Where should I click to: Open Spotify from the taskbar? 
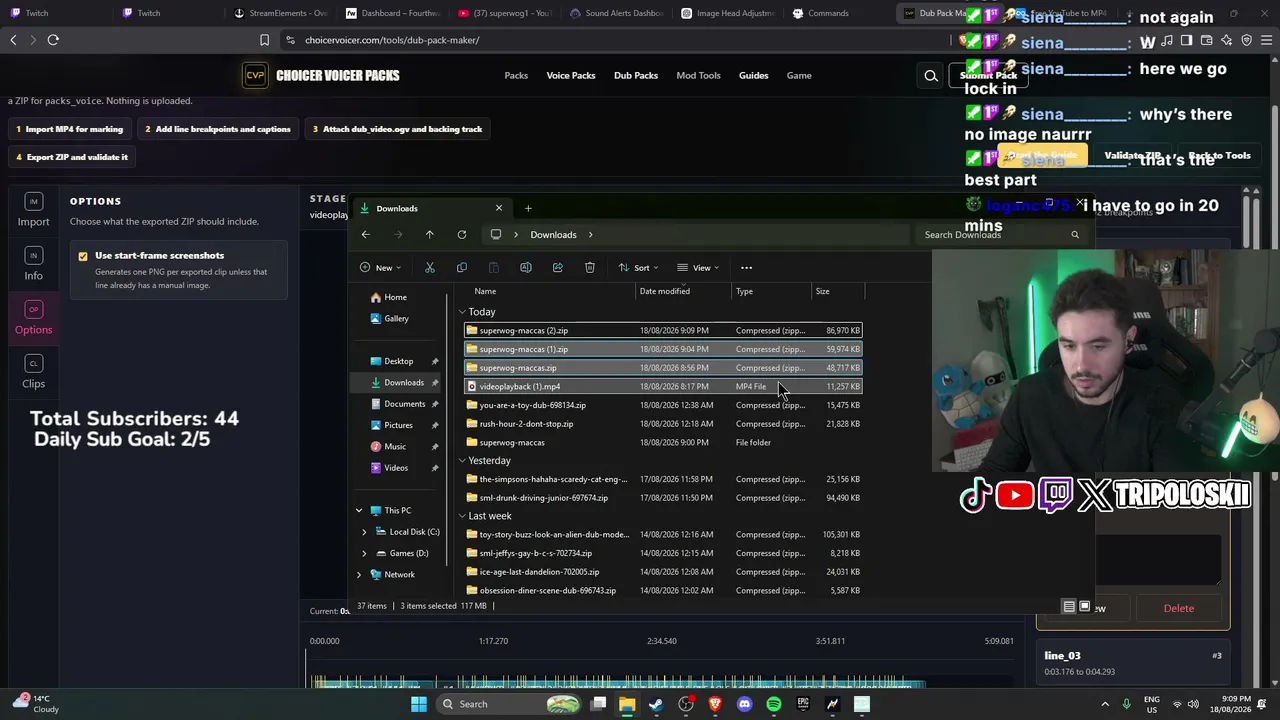coord(774,704)
